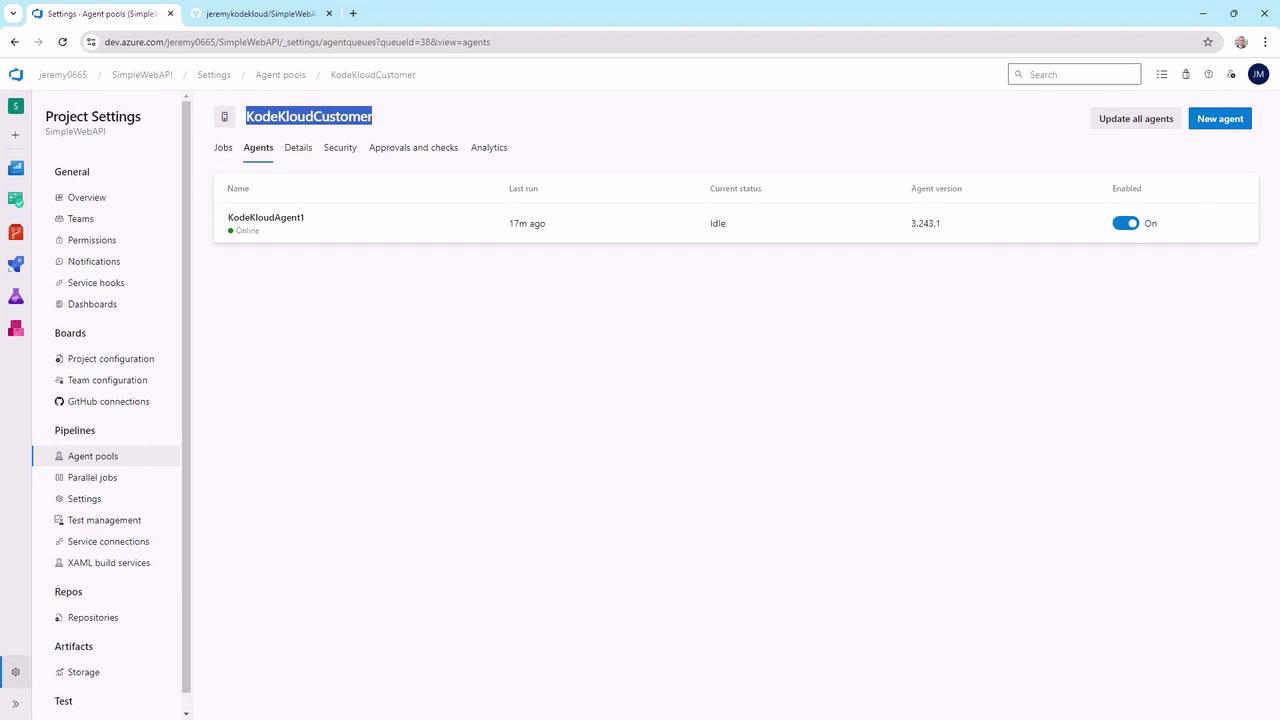The height and width of the screenshot is (720, 1280).
Task: Go back with the browser back arrow
Action: pyautogui.click(x=15, y=42)
